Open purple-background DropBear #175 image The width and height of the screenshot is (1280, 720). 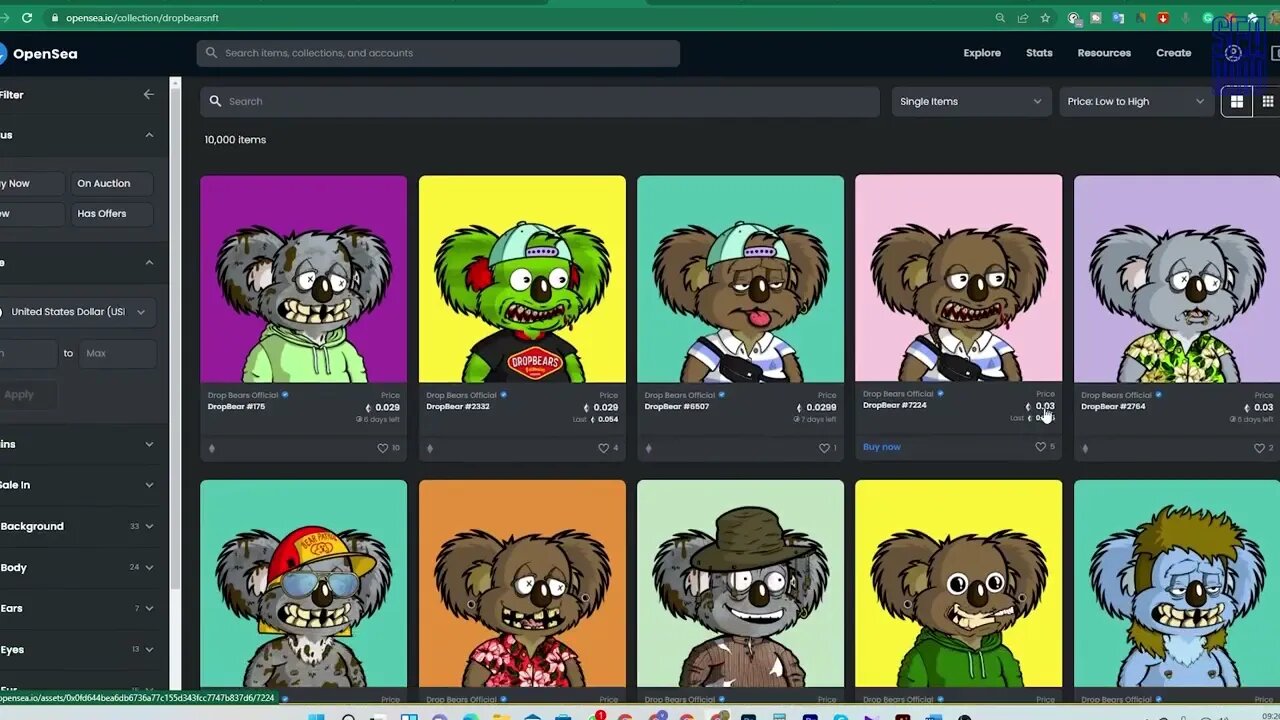pyautogui.click(x=303, y=279)
